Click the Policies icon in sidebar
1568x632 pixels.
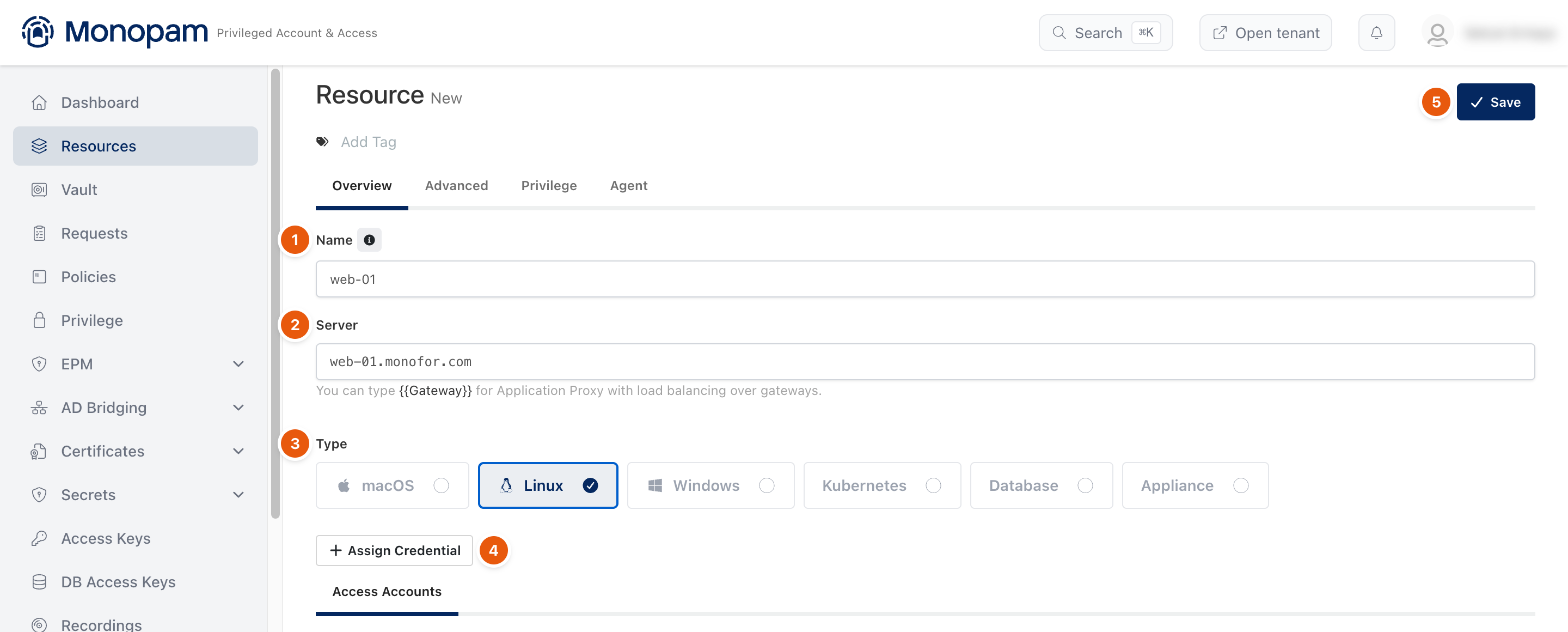(39, 277)
